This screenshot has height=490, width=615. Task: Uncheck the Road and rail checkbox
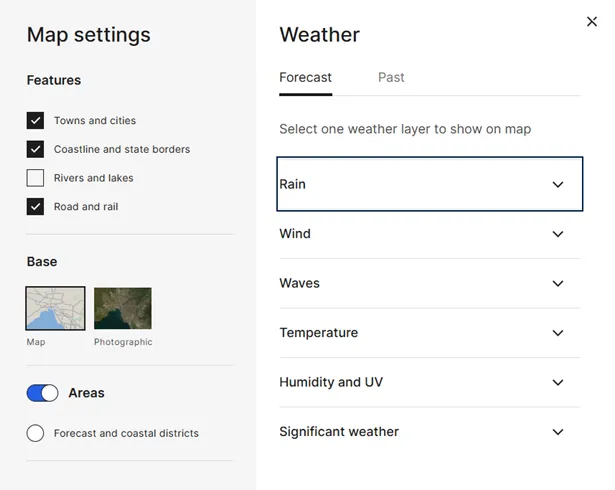(36, 207)
